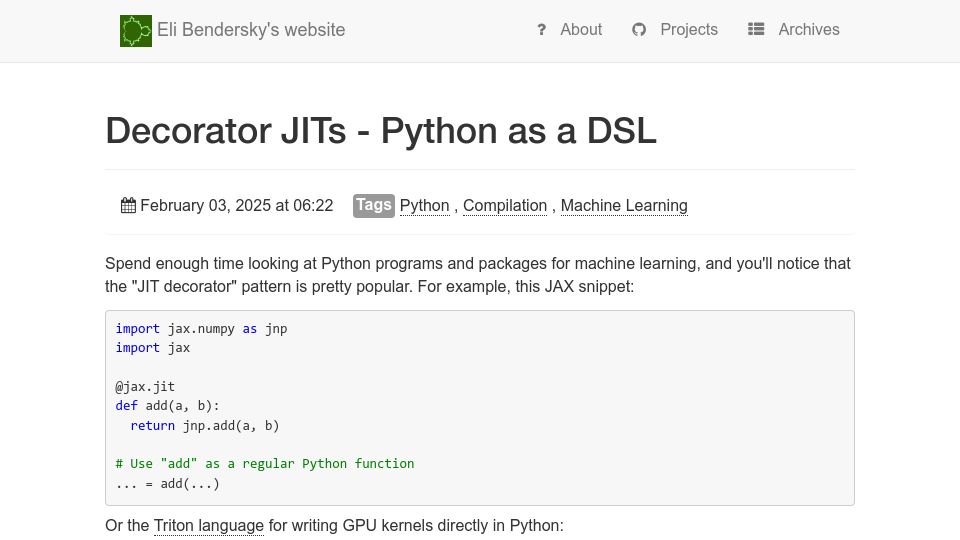
Task: Open Eli Bendersky's website home link
Action: click(x=251, y=30)
